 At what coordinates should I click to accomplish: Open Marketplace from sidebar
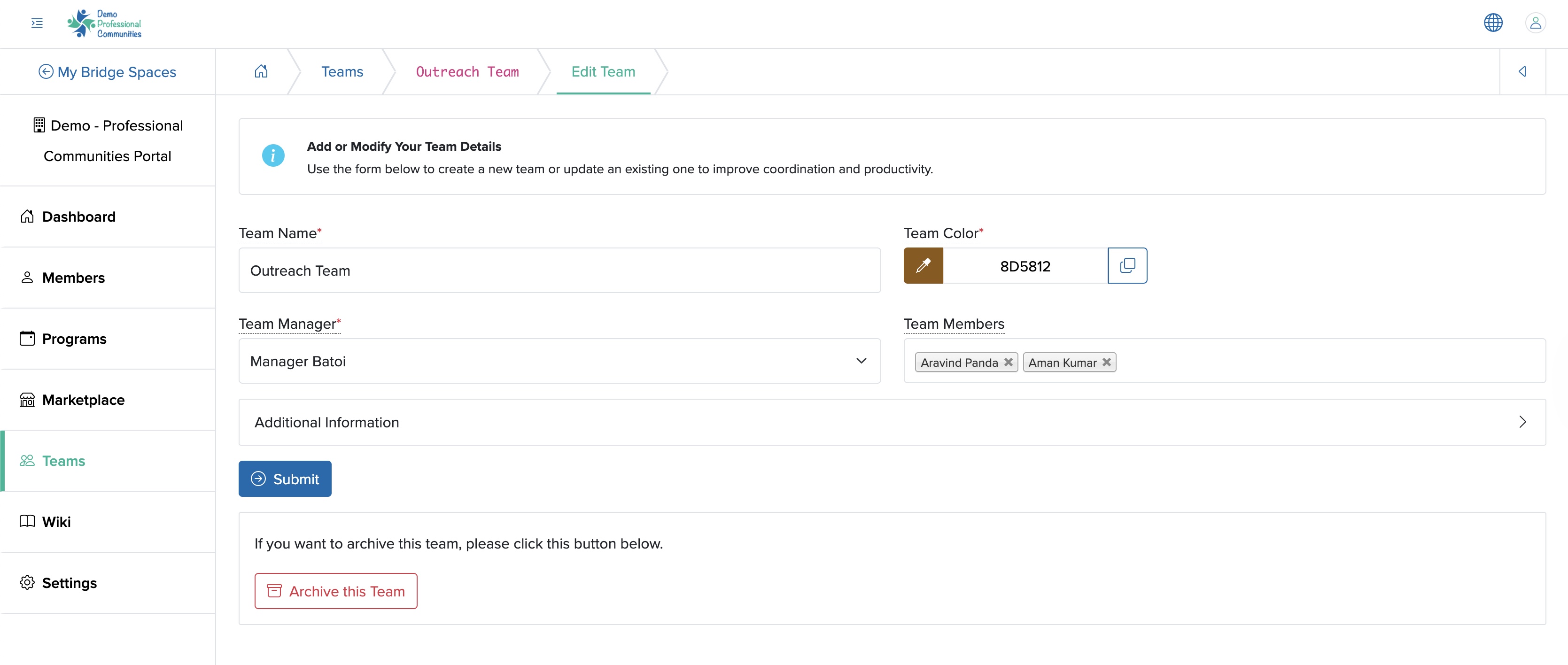109,400
